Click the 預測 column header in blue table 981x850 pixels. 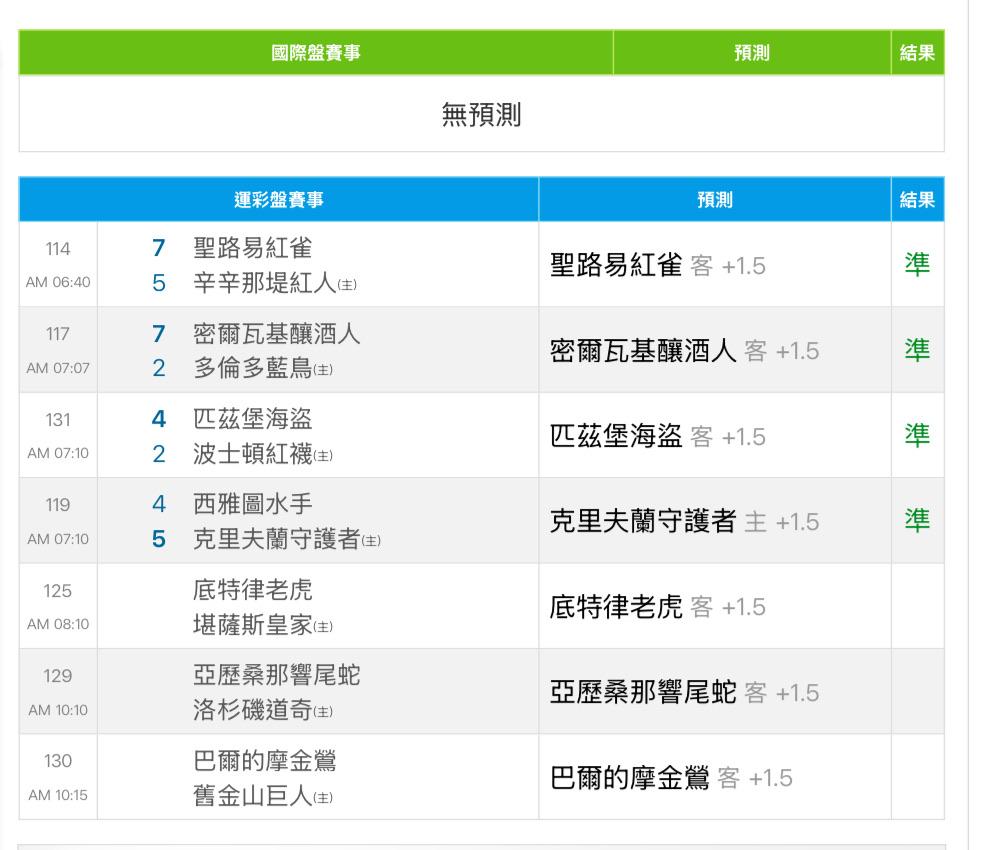coord(714,200)
